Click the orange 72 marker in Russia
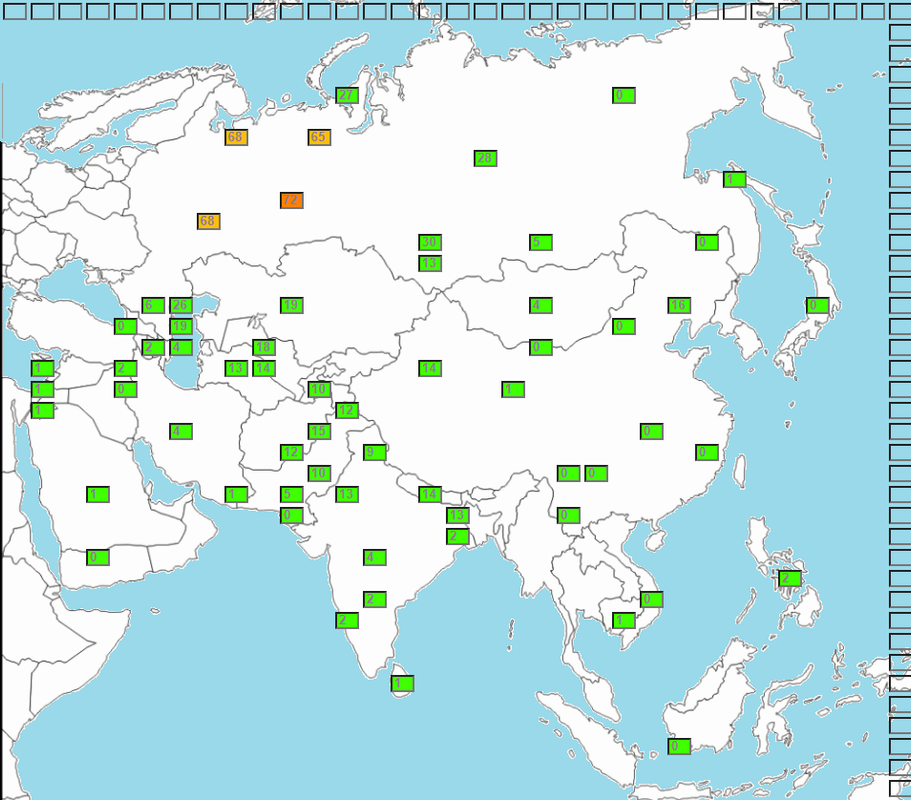This screenshot has width=911, height=800. click(292, 200)
